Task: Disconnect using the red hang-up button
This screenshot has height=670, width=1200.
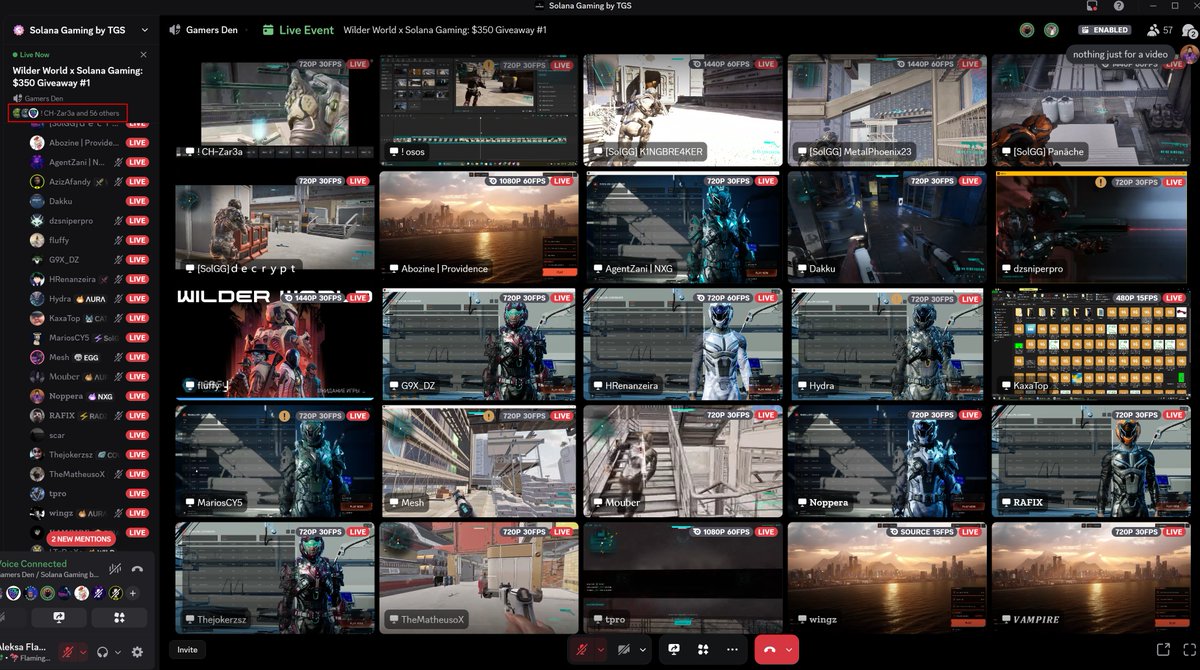Action: click(769, 649)
